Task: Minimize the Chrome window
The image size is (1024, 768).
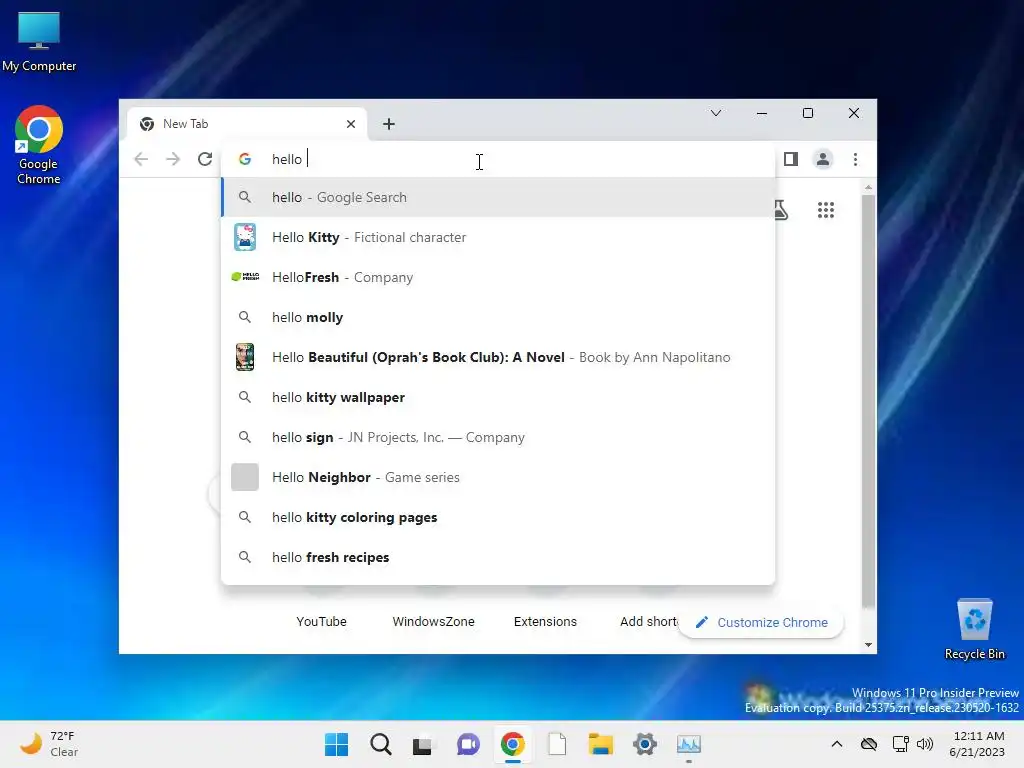Action: coord(761,113)
